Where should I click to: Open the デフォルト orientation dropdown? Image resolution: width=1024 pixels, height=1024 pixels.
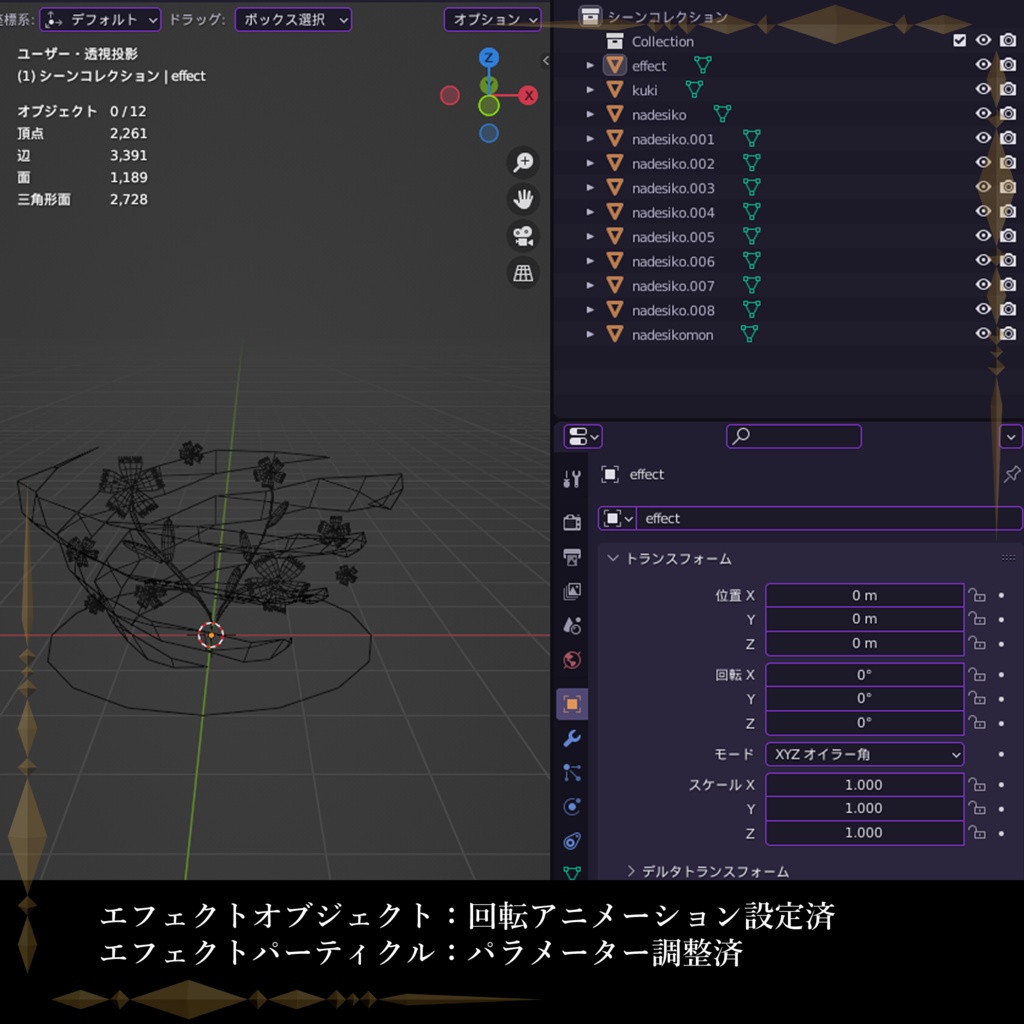tap(100, 20)
